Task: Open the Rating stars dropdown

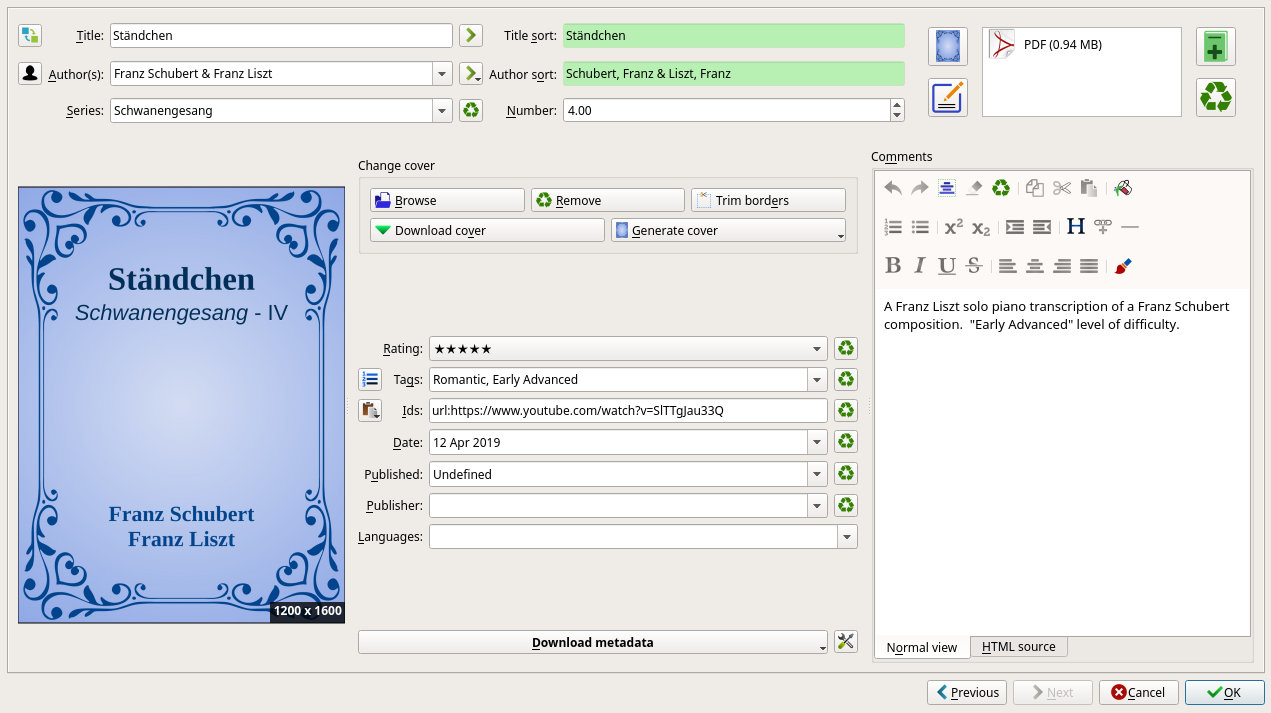Action: click(818, 348)
